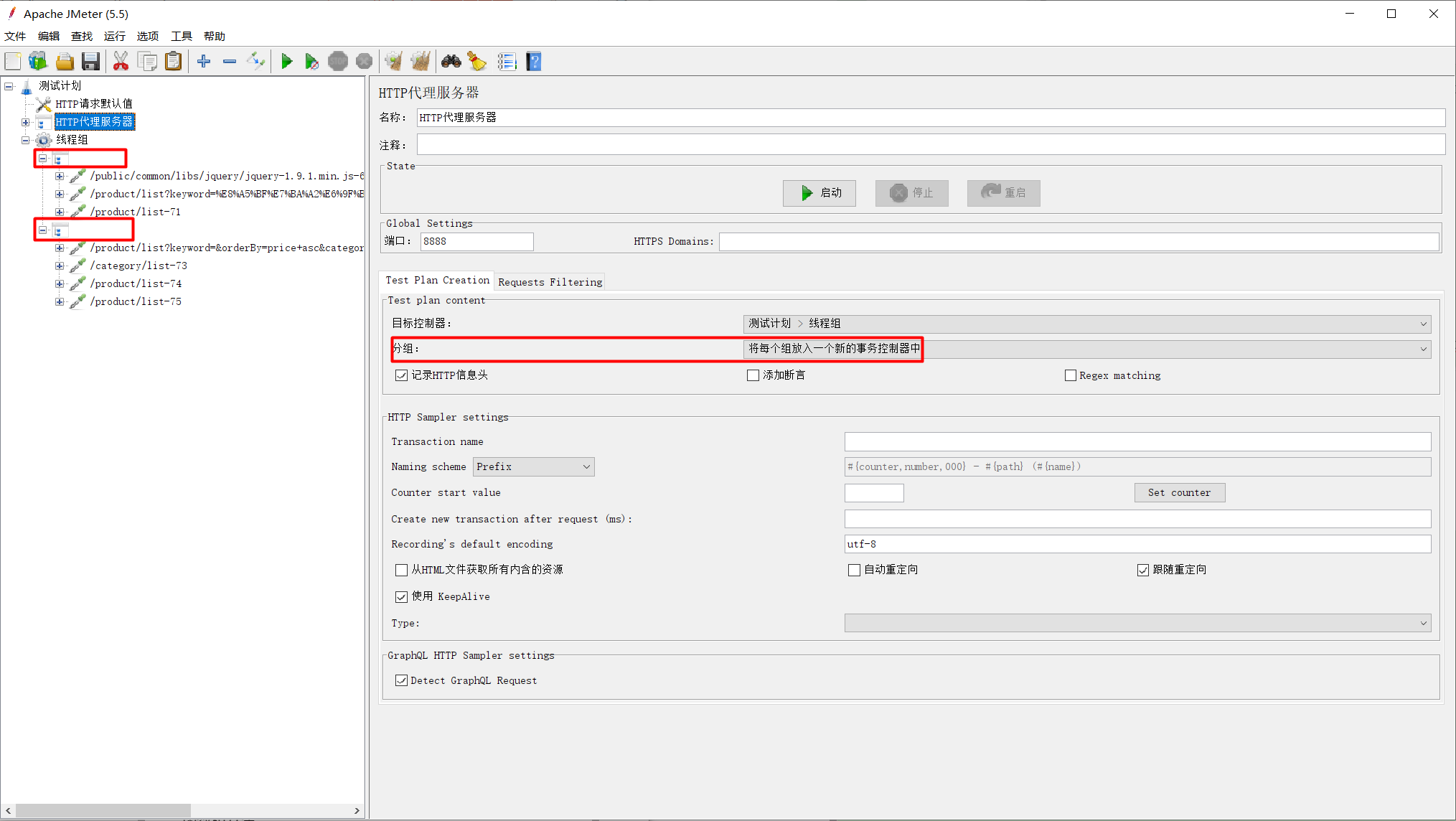The width and height of the screenshot is (1456, 821).
Task: Click the binoculars Search icon
Action: coord(451,62)
